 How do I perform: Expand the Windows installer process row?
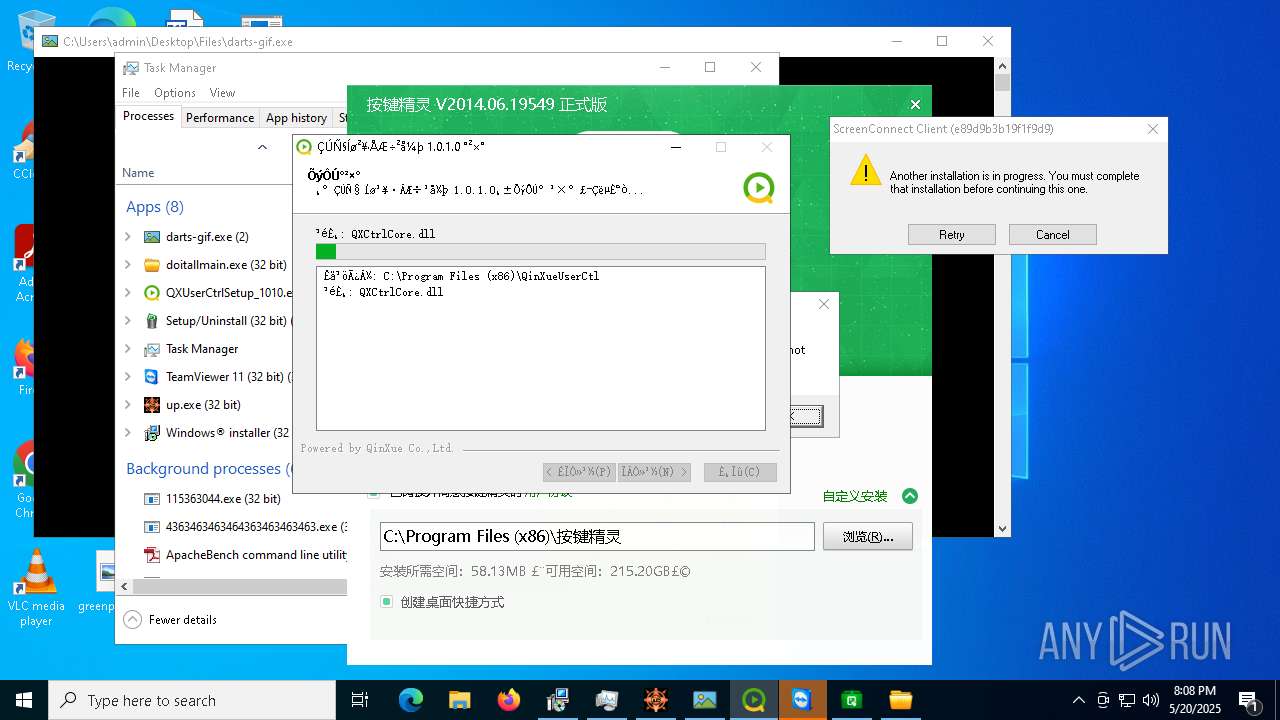coord(128,433)
